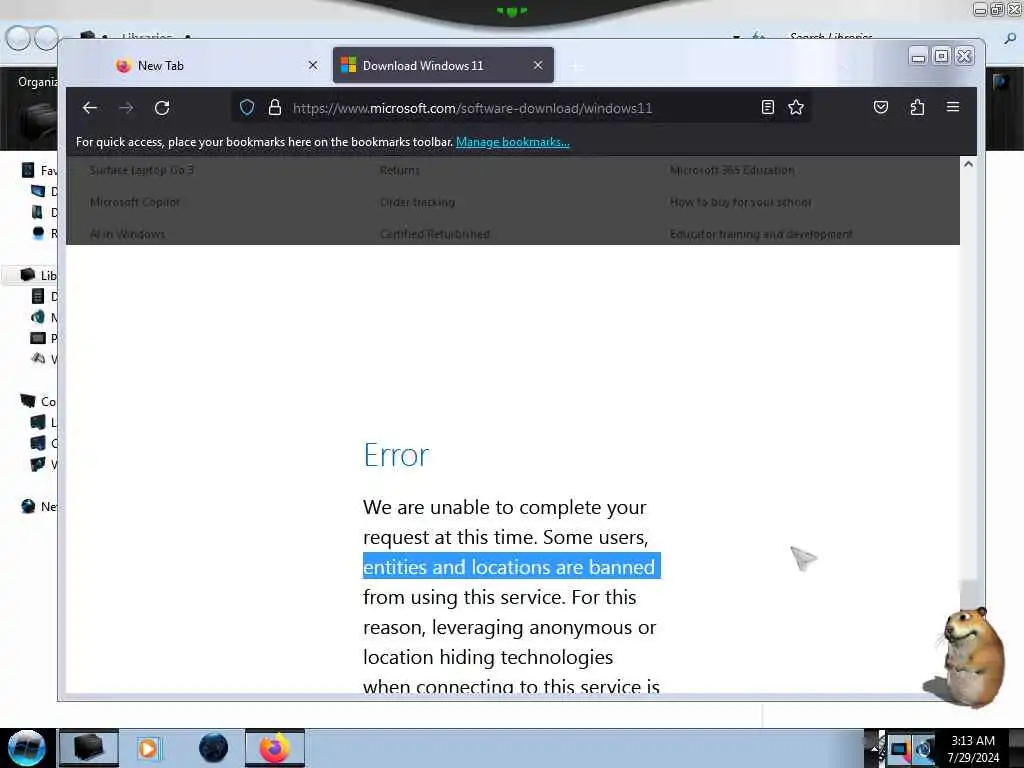Open the tracking protection shield icon
This screenshot has height=768, width=1024.
[247, 108]
